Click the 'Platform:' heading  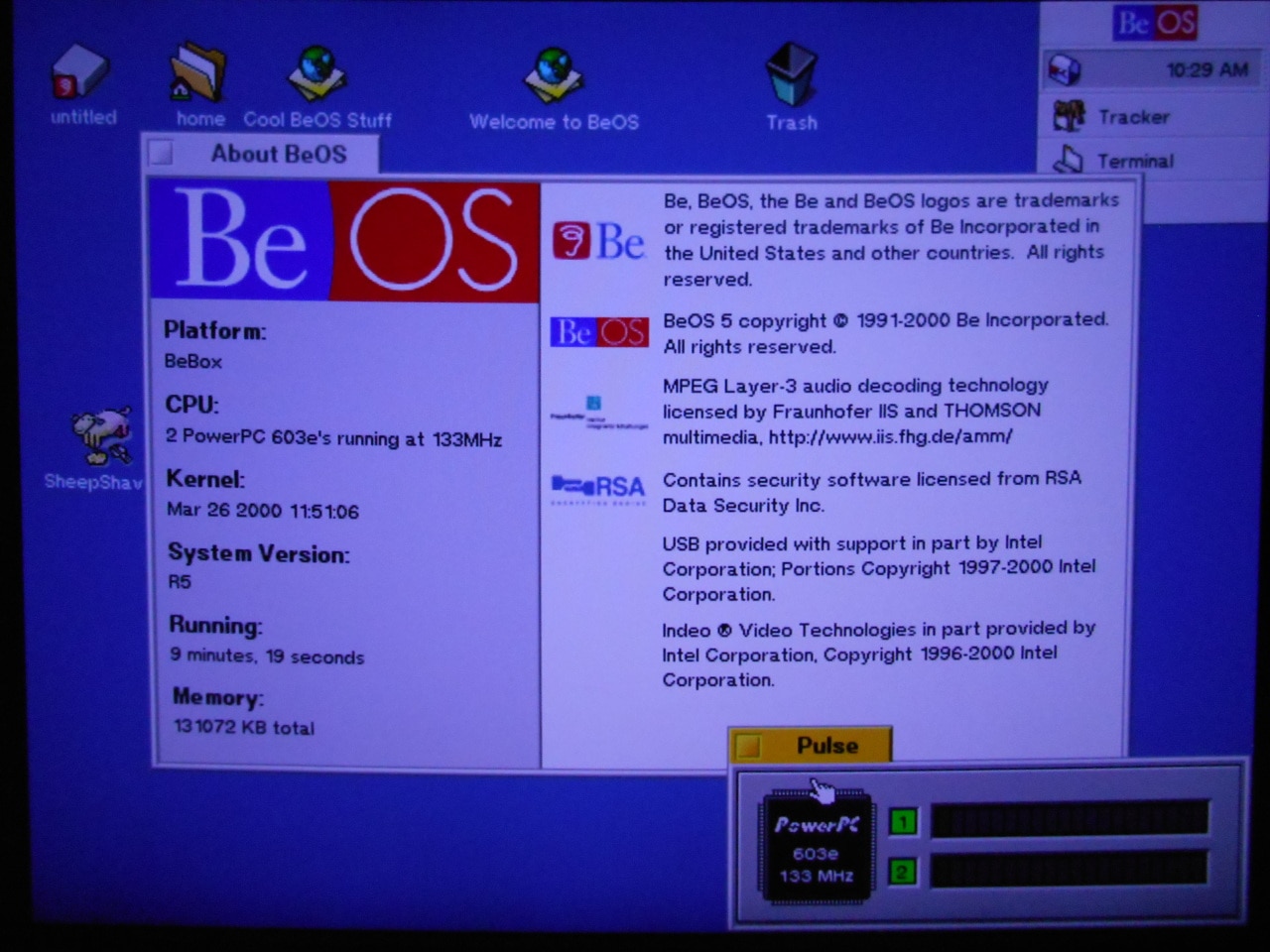pyautogui.click(x=215, y=330)
